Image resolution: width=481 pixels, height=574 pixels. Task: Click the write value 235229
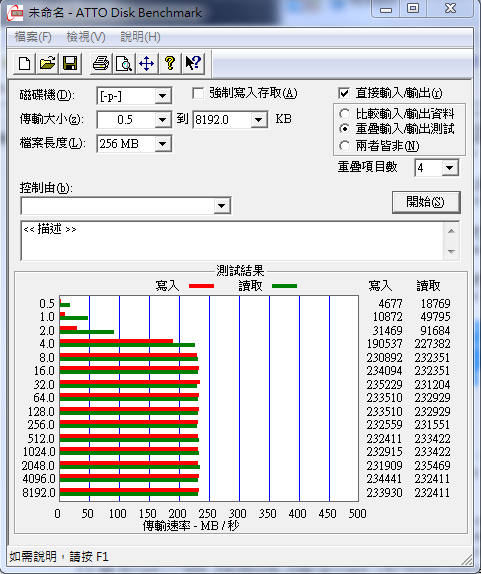point(384,385)
